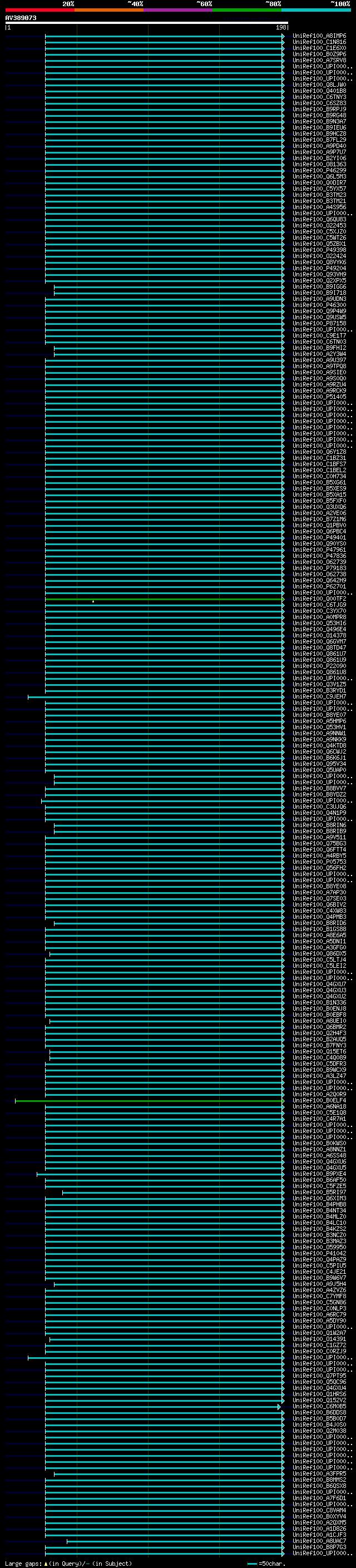Click the purple ~60% identity color segment
Image resolution: width=356 pixels, height=1568 pixels.
[177, 10]
